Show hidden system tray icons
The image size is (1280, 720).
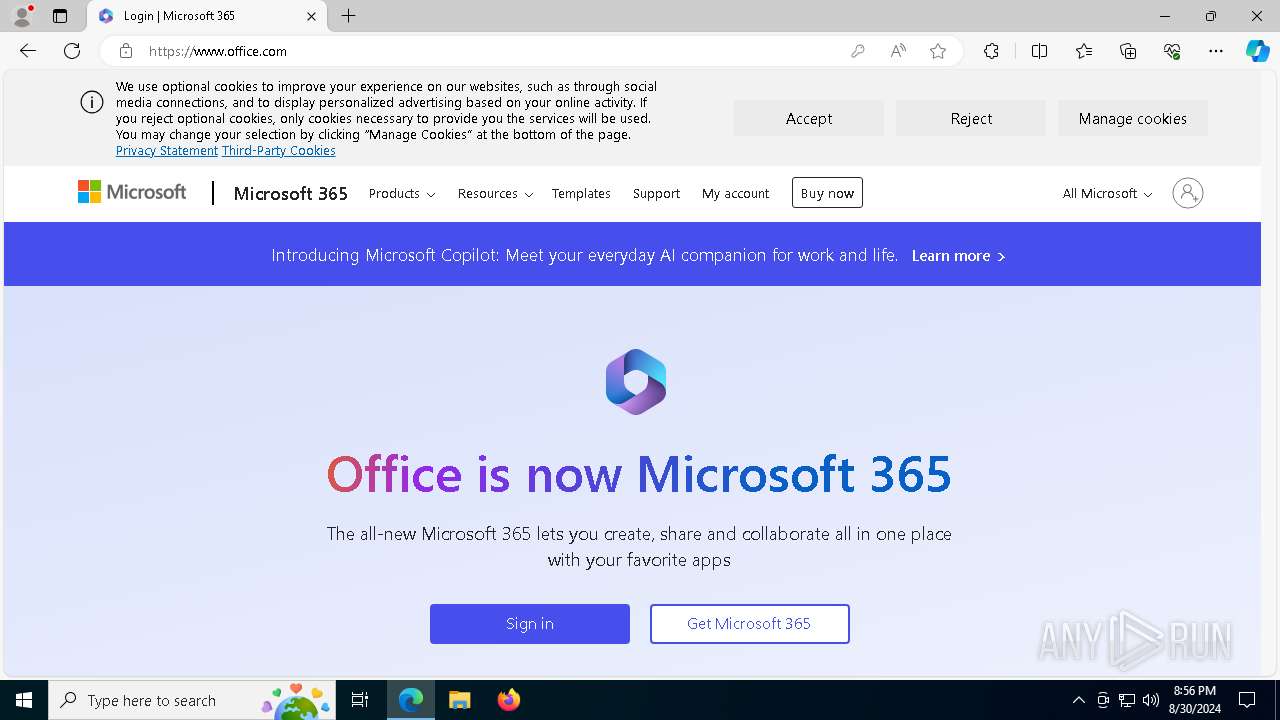pos(1078,700)
